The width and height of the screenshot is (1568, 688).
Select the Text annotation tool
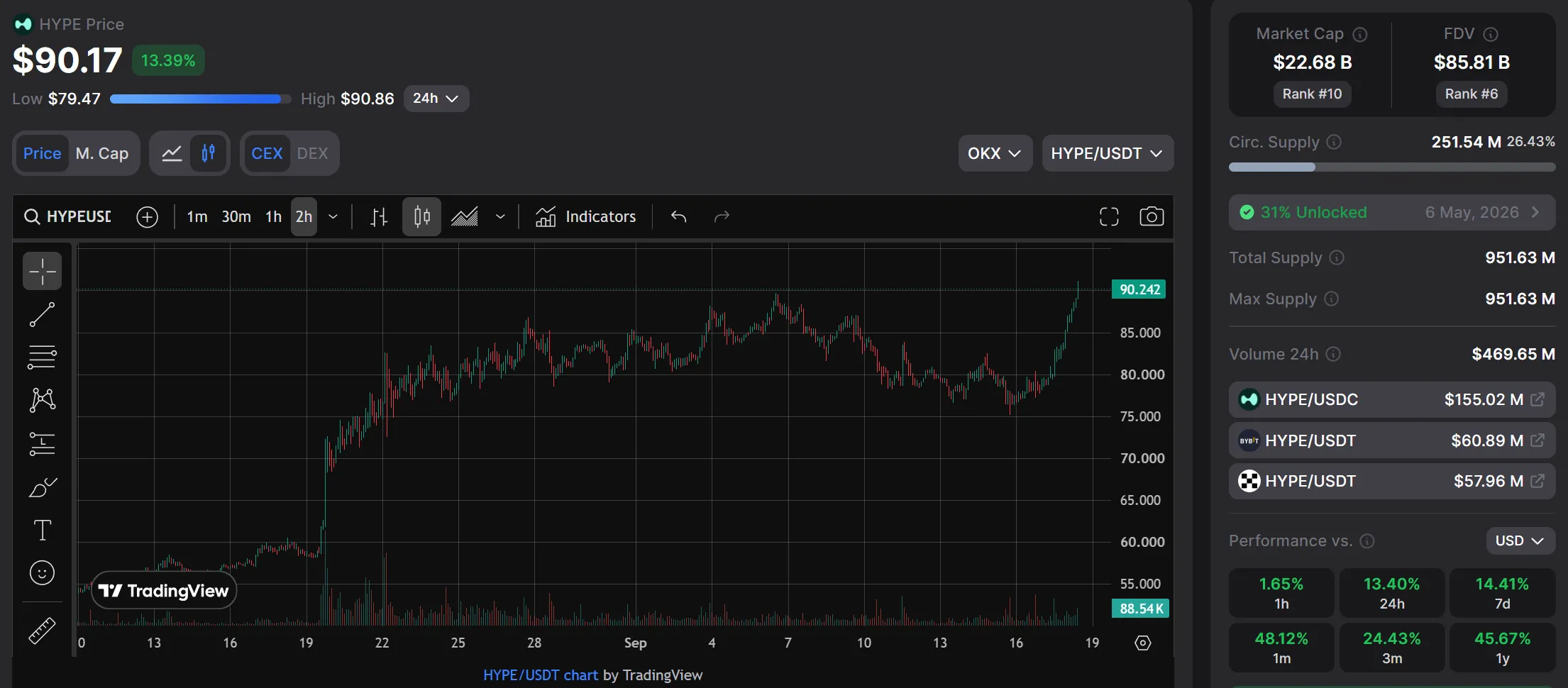click(x=43, y=531)
